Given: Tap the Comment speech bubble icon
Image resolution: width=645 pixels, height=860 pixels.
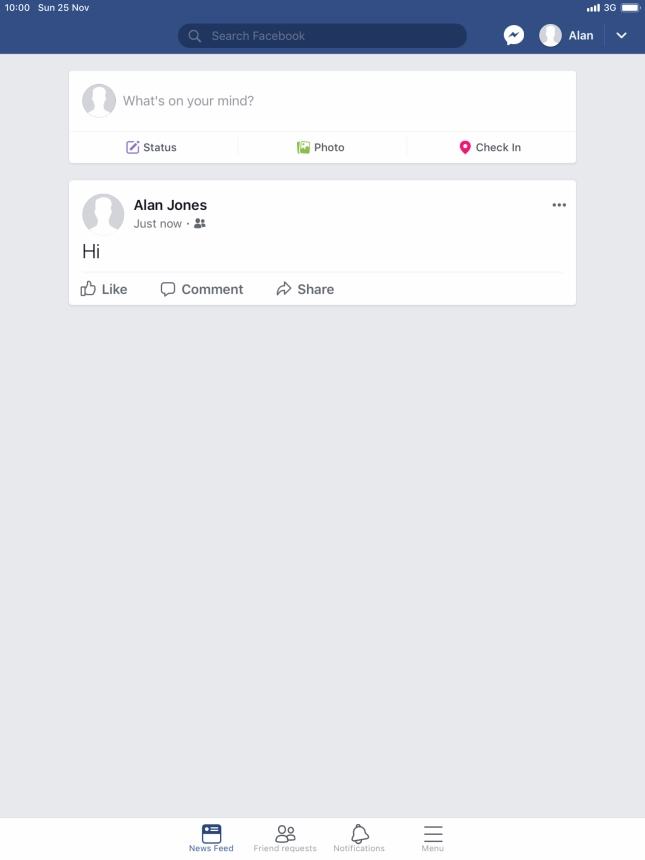Looking at the screenshot, I should (x=168, y=289).
